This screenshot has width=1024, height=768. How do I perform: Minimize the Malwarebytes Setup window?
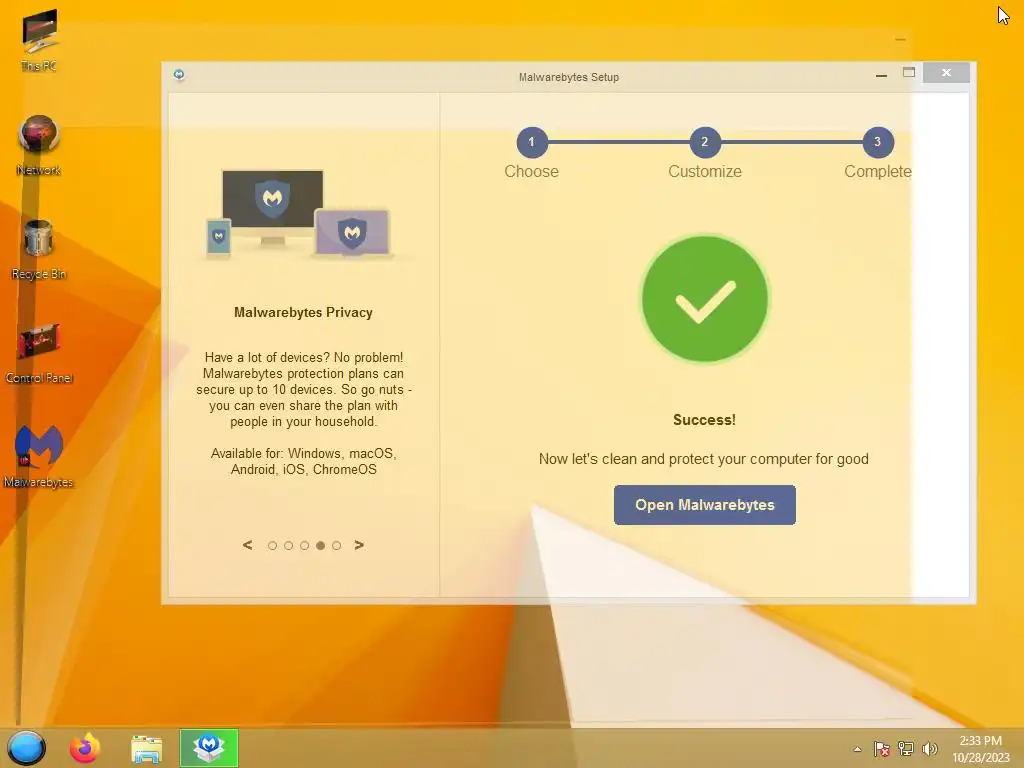click(881, 74)
